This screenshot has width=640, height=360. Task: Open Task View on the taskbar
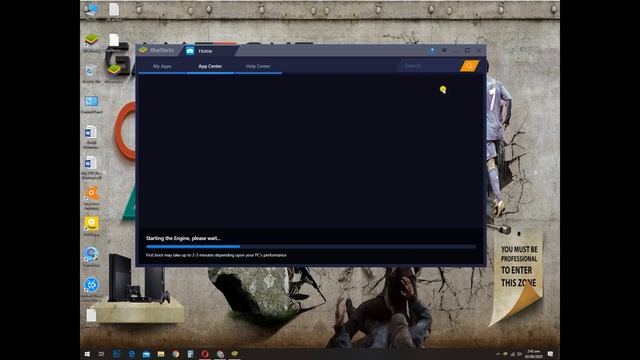(x=102, y=354)
